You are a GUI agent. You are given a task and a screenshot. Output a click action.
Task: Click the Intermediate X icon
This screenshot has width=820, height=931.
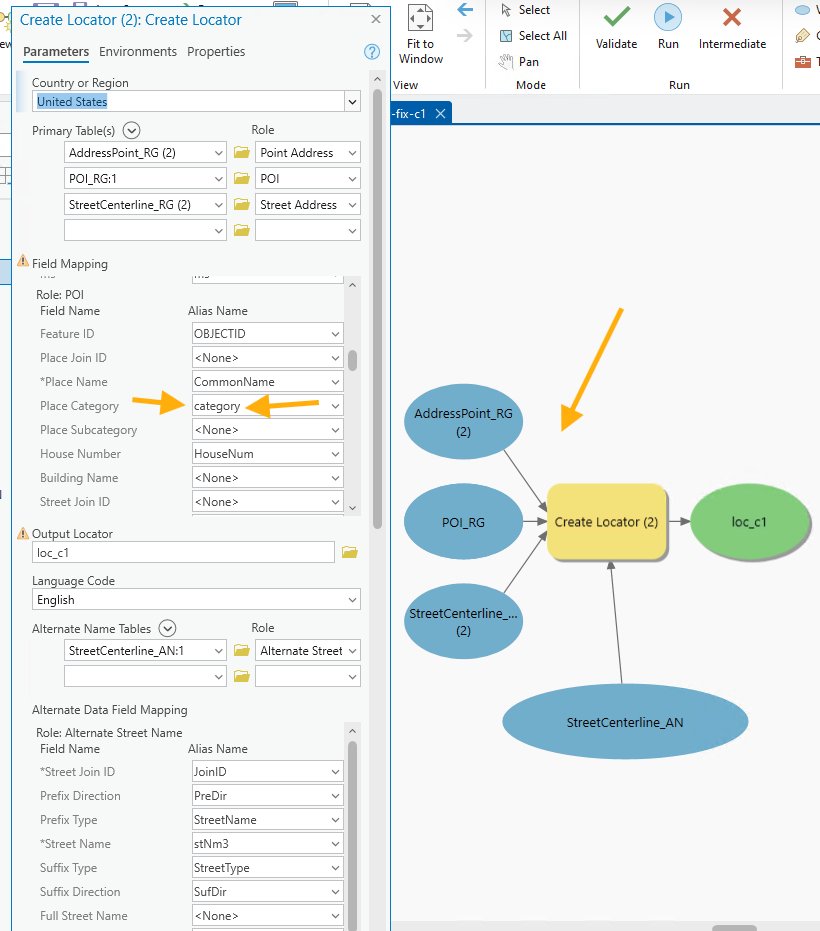click(732, 18)
